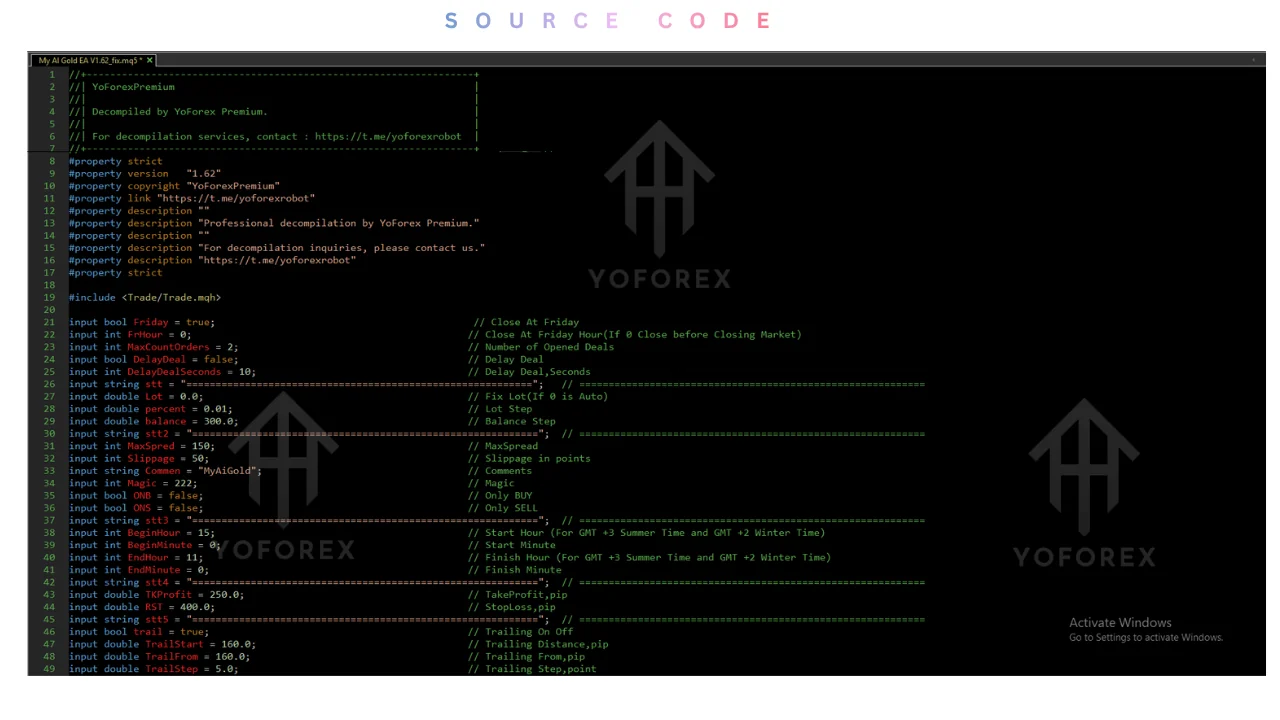Viewport: 1280px width, 720px height.
Task: Click the "input double Lot = 0.0;" declaration
Action: pyautogui.click(x=136, y=397)
